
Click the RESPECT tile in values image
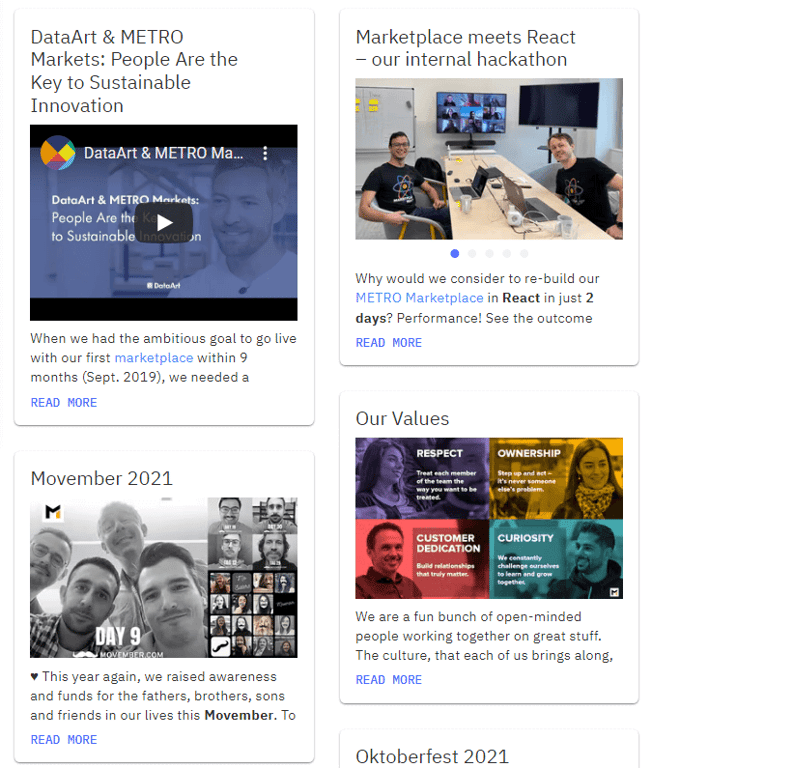422,478
